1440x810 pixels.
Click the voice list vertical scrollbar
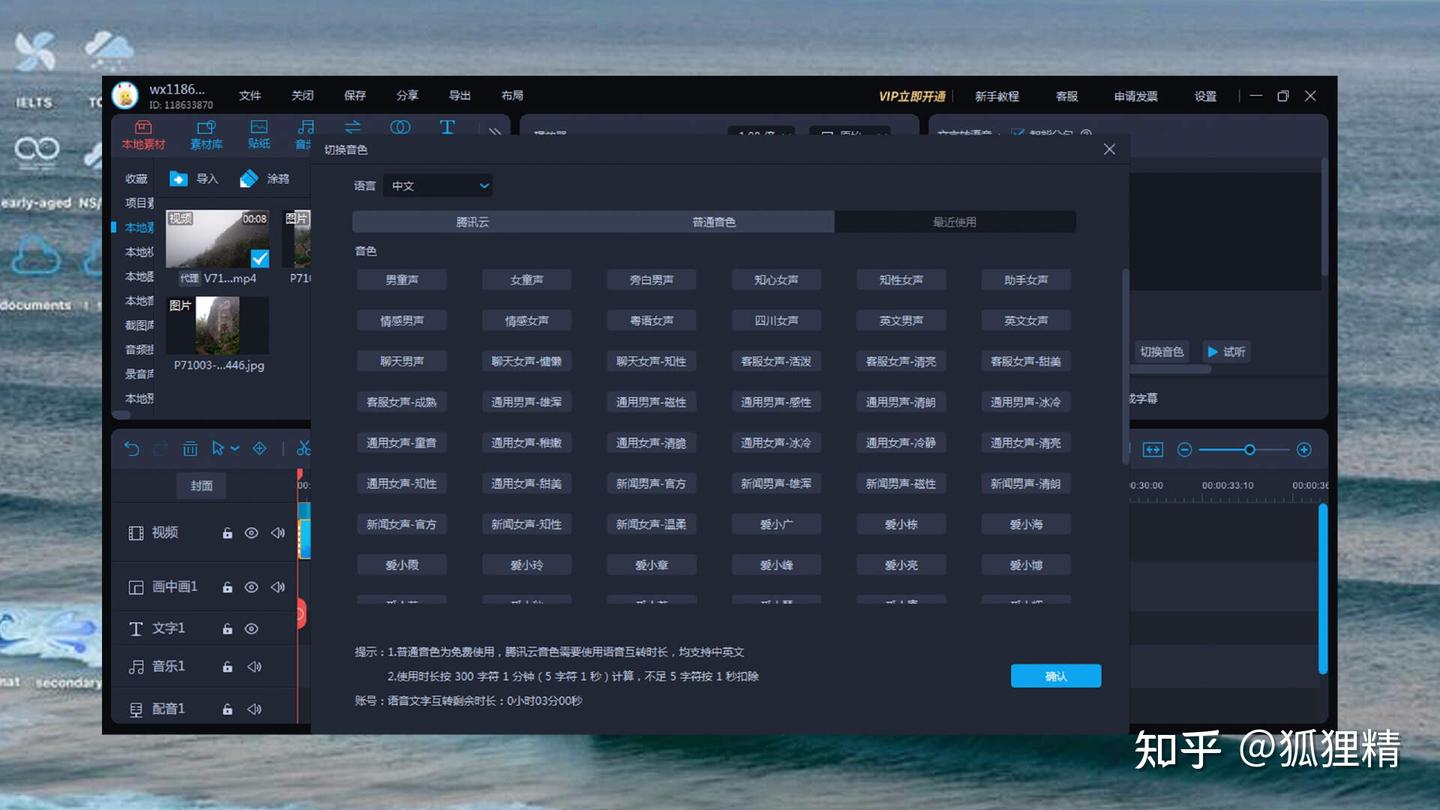[1125, 366]
